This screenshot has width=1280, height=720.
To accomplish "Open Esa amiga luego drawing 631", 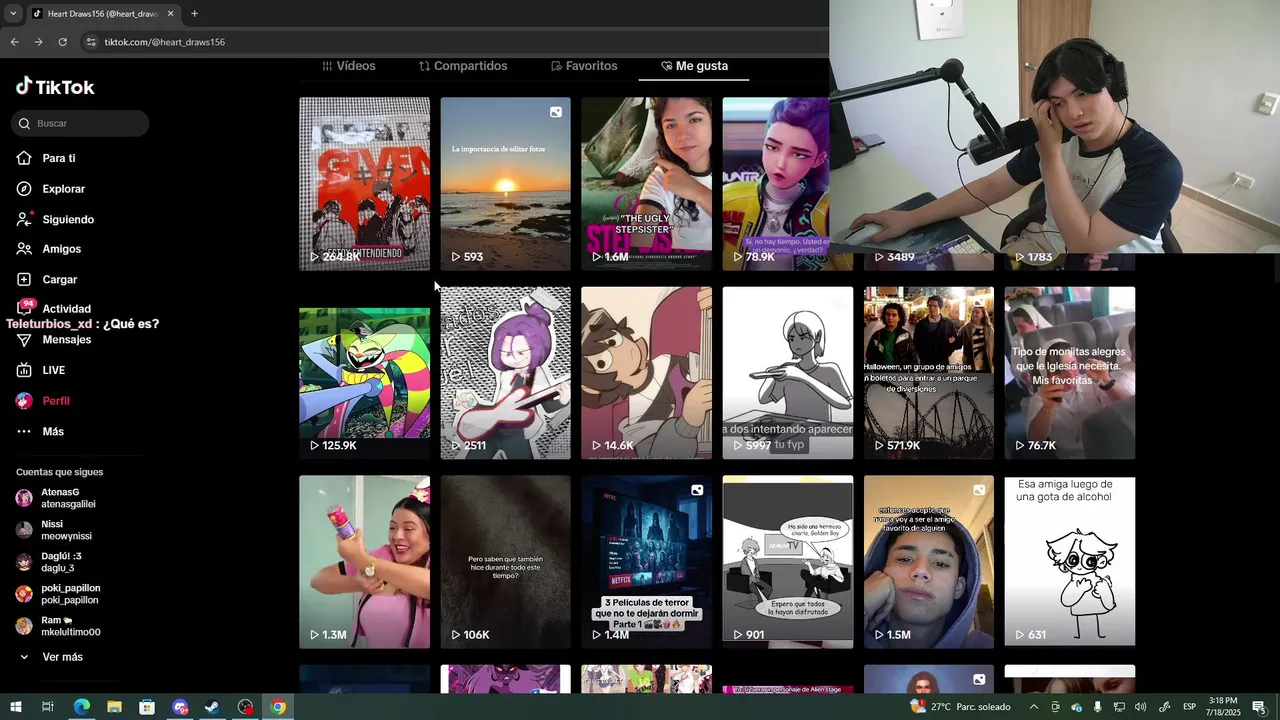I will tap(1070, 562).
